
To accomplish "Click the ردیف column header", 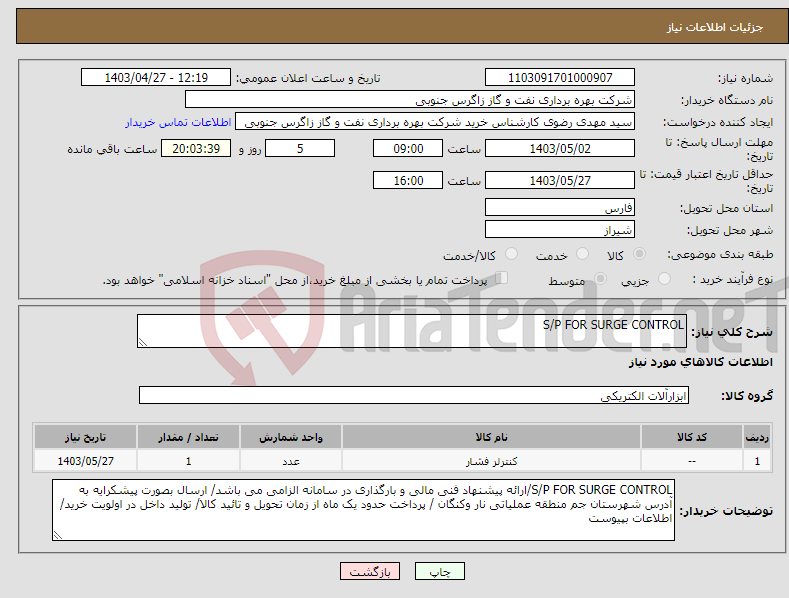I will pos(757,437).
